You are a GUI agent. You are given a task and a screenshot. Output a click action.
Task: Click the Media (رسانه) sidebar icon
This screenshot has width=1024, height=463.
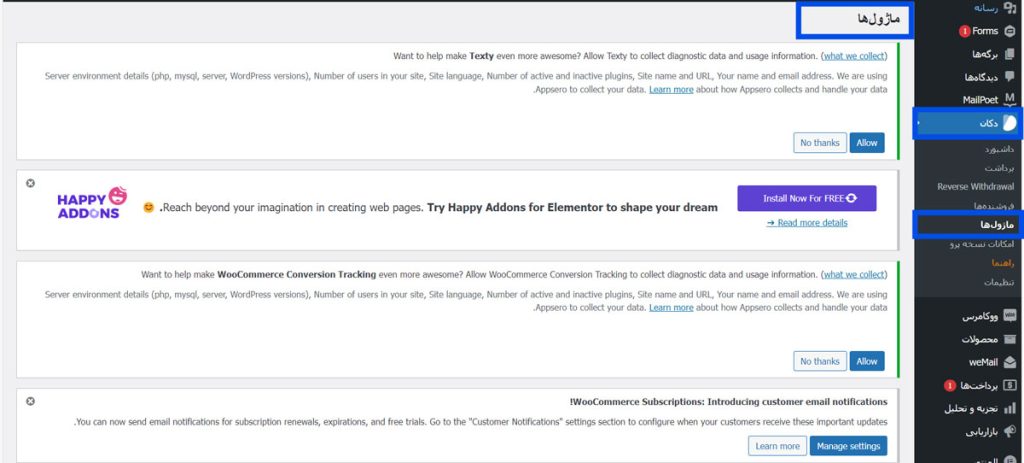[x=1009, y=7]
